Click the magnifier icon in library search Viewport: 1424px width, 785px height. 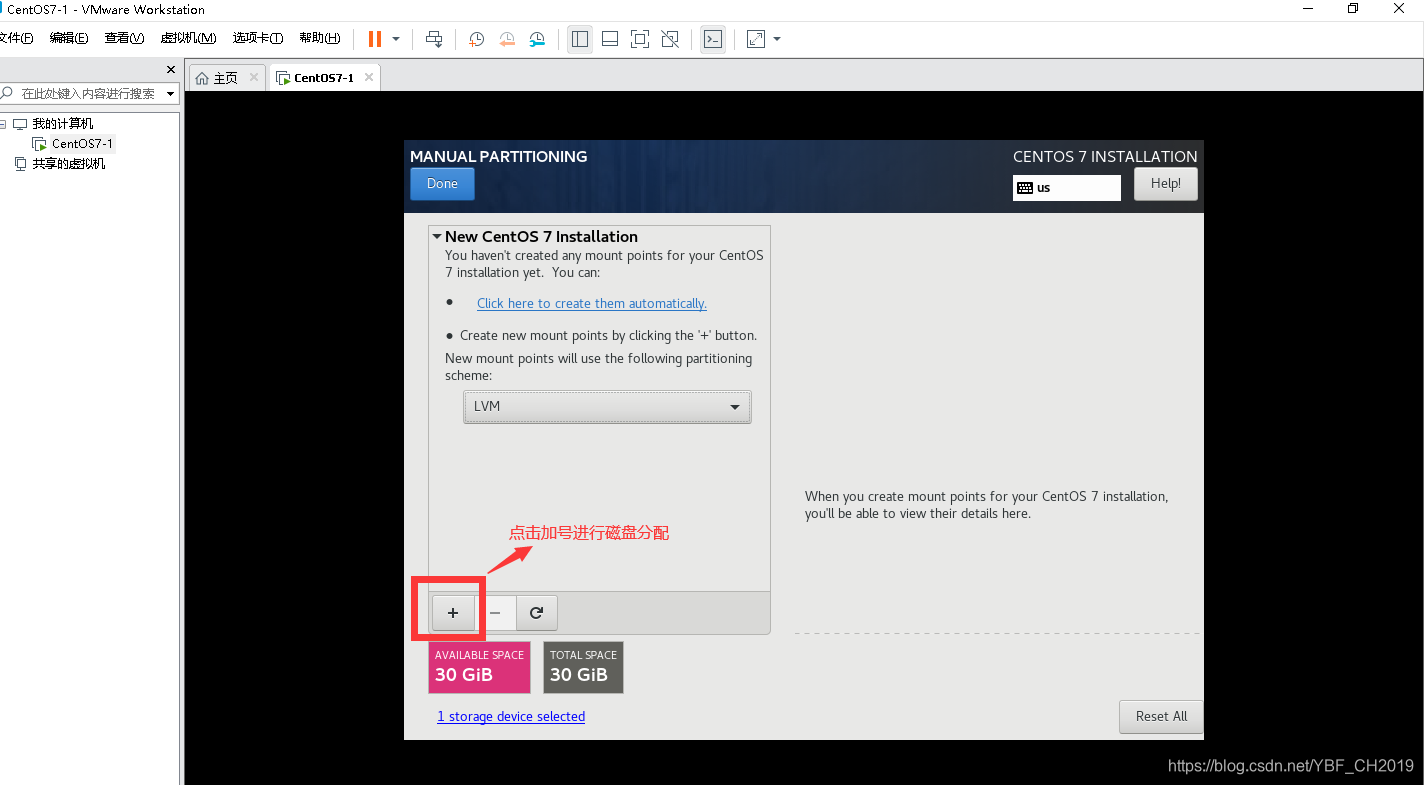[x=6, y=93]
